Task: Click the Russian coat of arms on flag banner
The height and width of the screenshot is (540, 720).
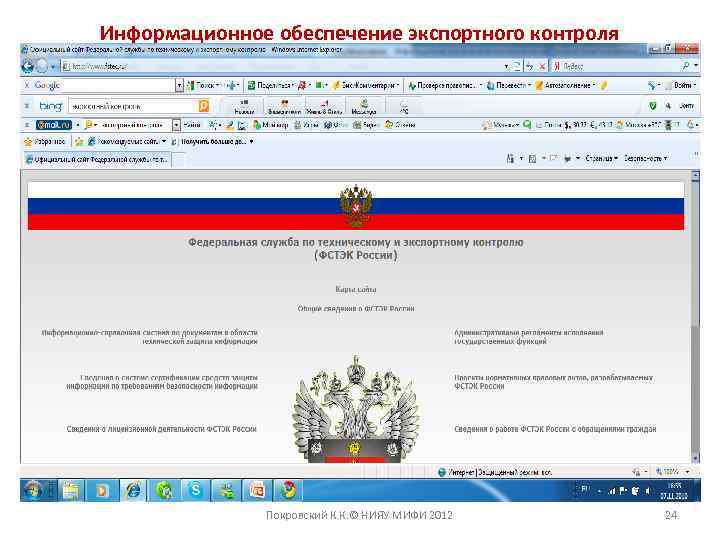Action: click(355, 206)
